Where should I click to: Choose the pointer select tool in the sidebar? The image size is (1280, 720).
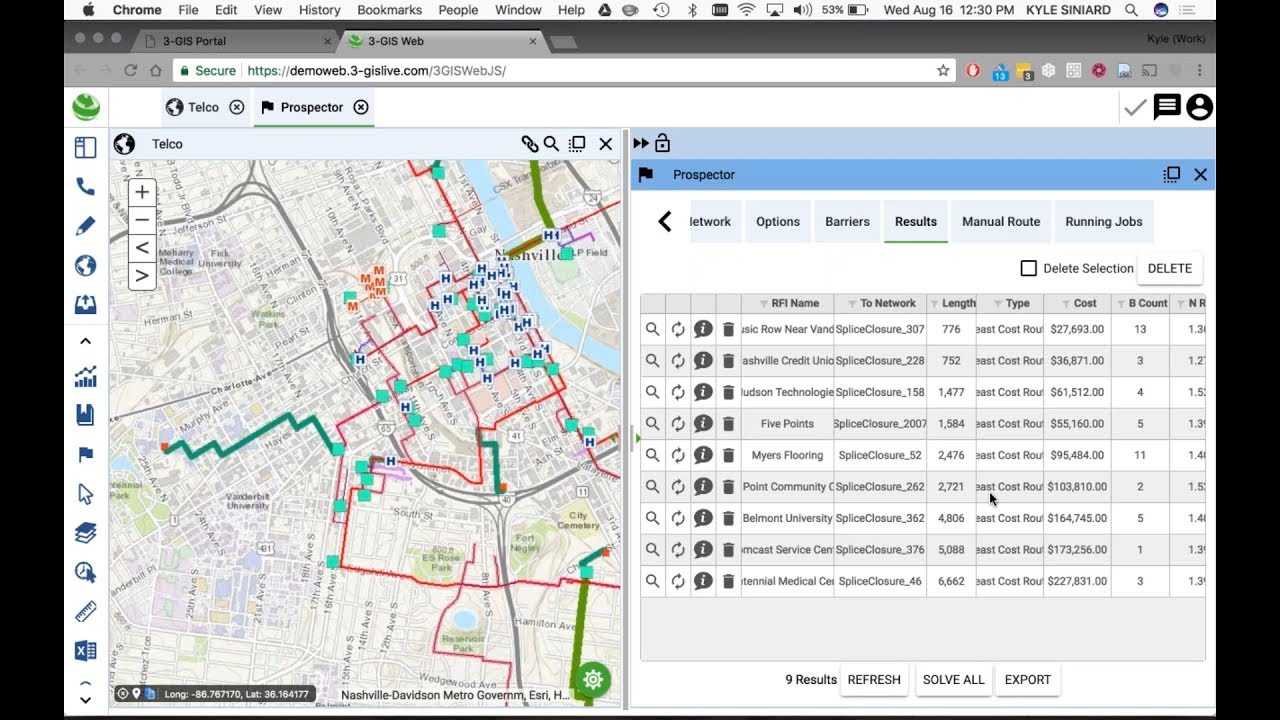point(85,494)
